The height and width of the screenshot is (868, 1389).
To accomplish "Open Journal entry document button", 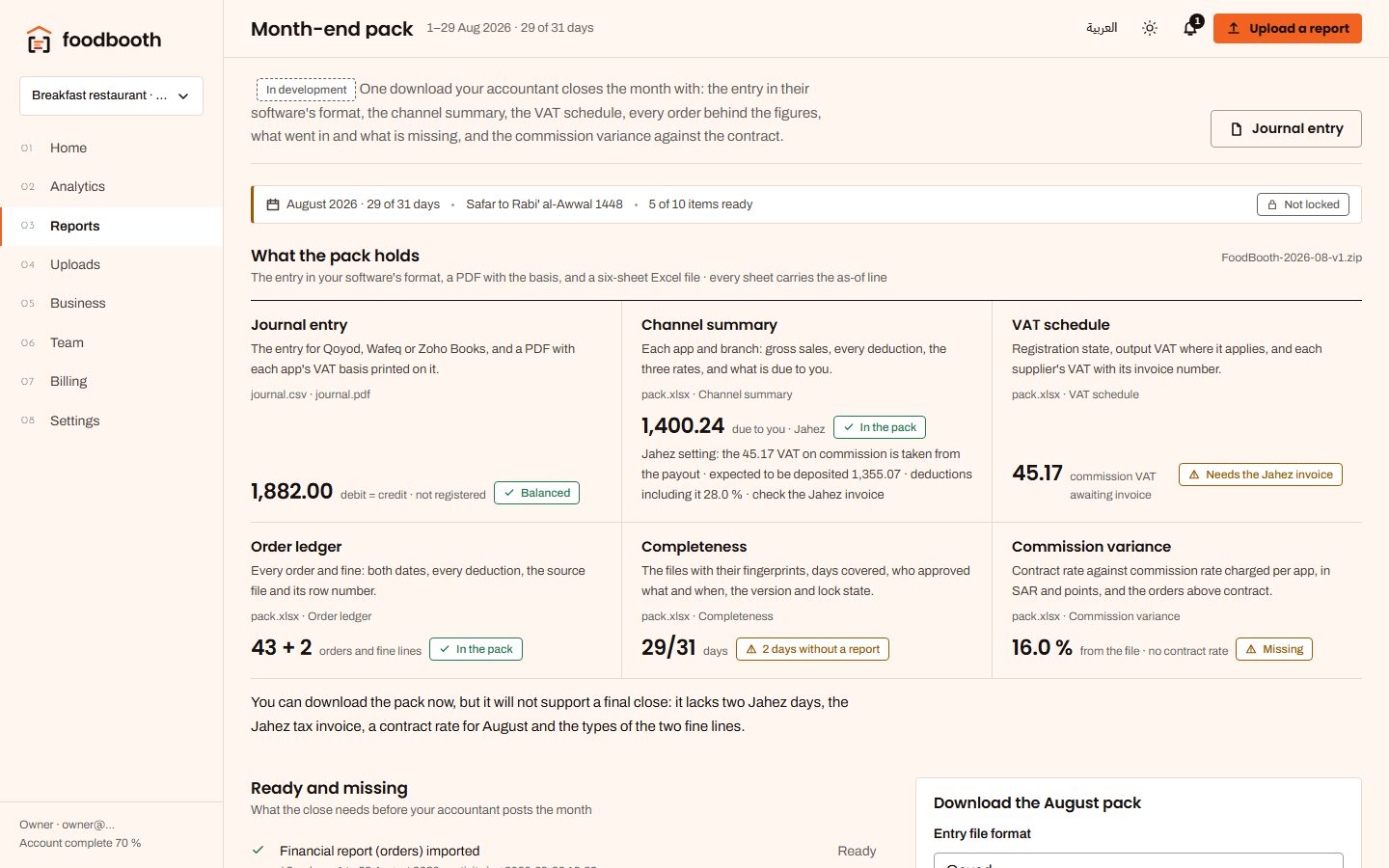I will tap(1286, 128).
